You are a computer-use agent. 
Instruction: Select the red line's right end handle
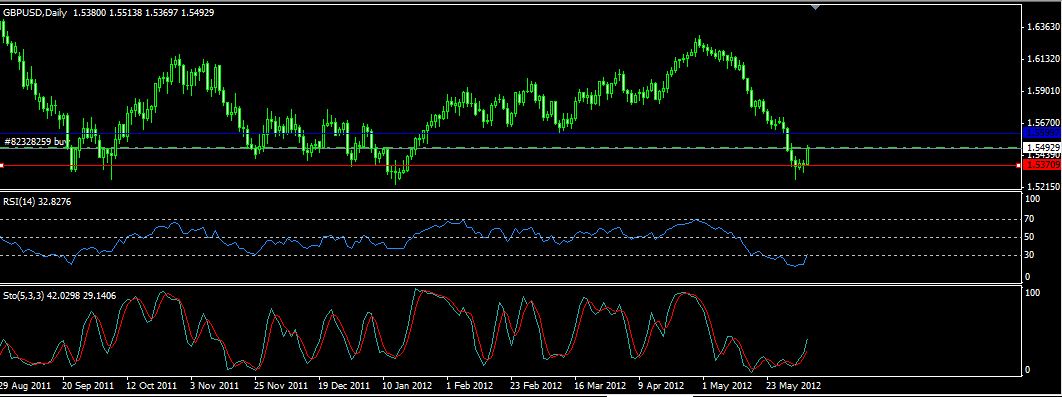point(1018,165)
